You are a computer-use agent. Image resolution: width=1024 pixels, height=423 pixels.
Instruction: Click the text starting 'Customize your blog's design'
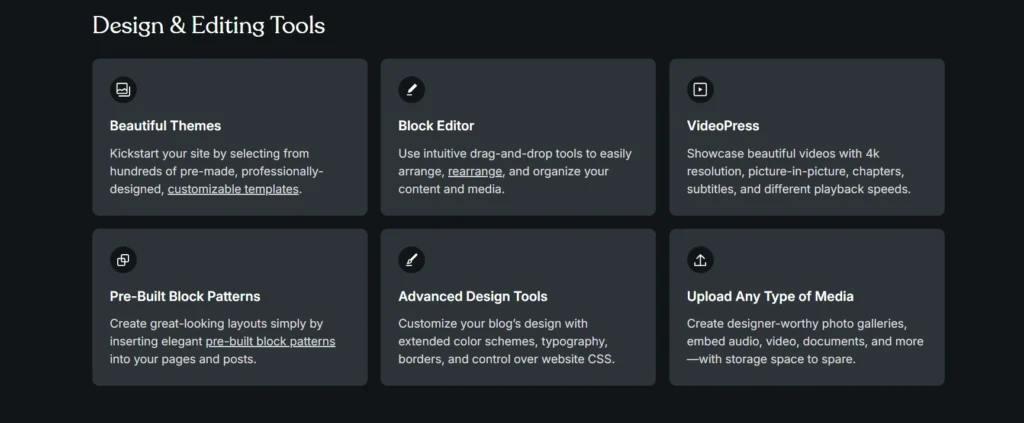click(x=507, y=341)
